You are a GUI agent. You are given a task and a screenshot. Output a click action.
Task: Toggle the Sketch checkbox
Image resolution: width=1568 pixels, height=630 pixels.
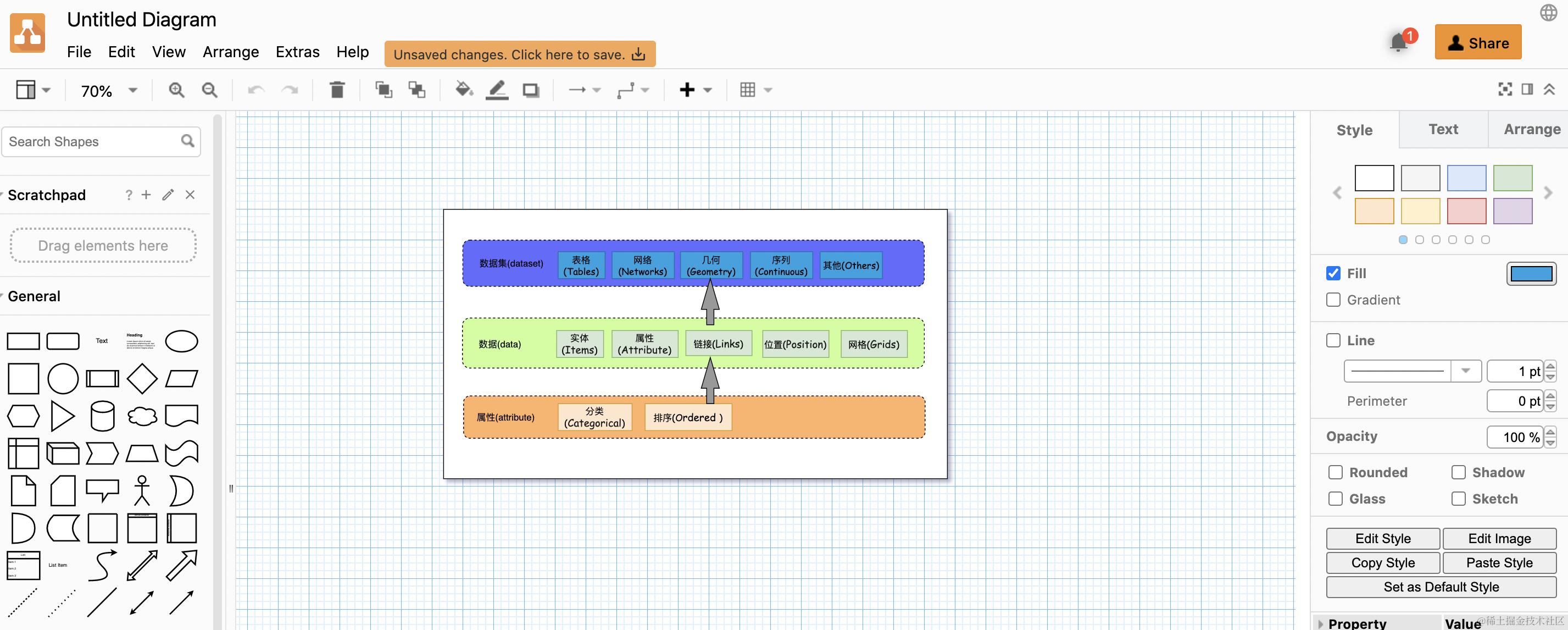[x=1459, y=499]
